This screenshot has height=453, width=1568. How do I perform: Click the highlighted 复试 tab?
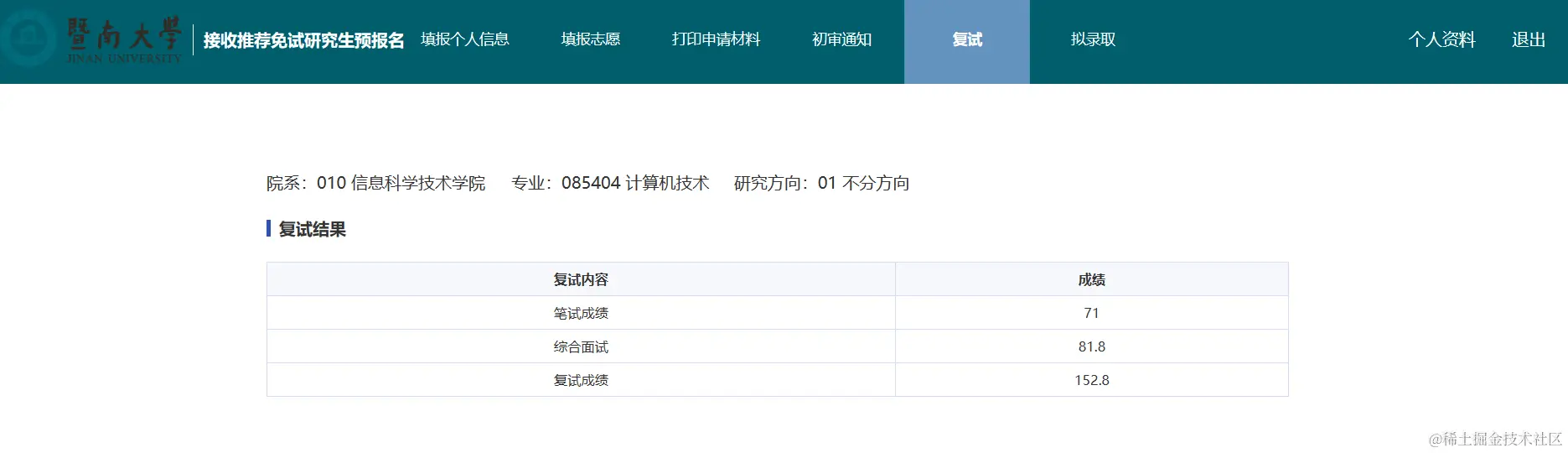pos(967,39)
